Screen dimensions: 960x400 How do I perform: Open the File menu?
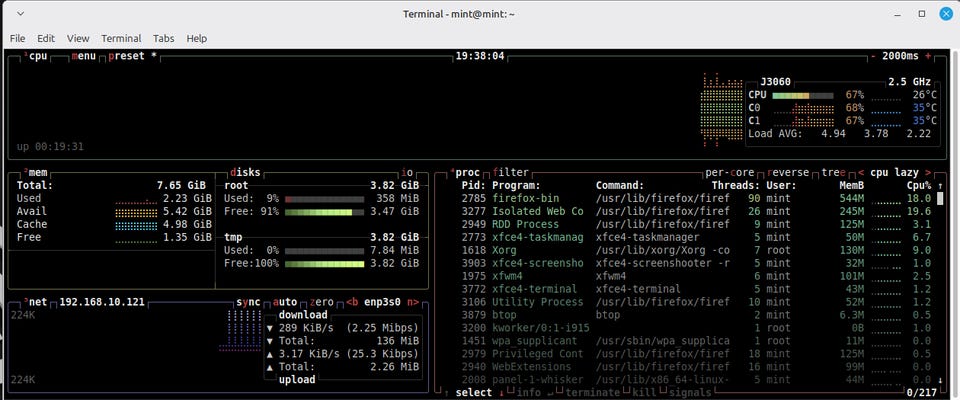17,38
